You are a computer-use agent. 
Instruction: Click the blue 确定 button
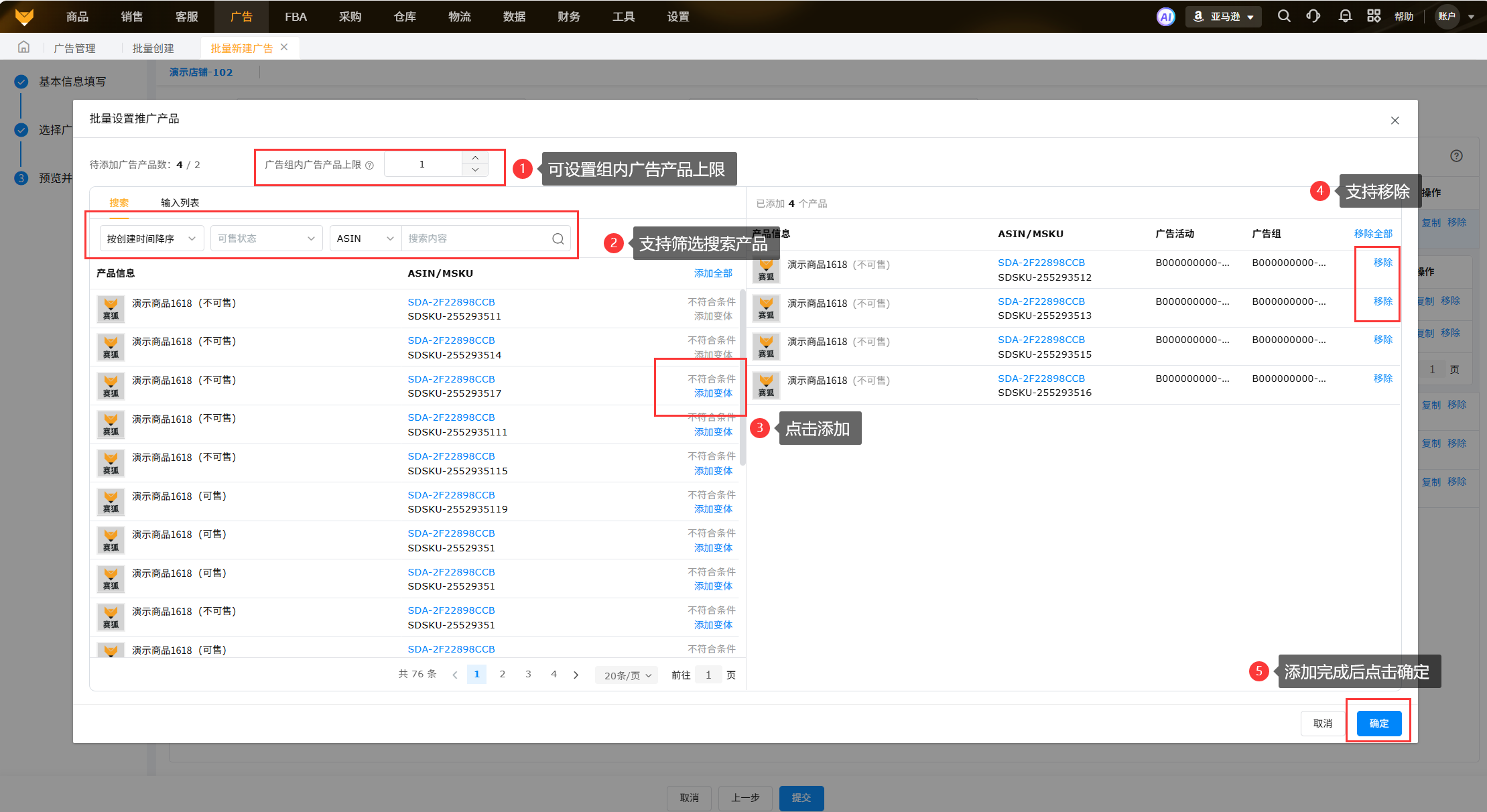[1378, 723]
